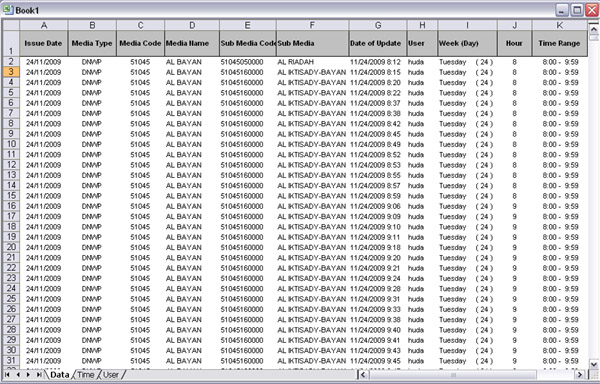Screen dimensions: 600x384
Task: Click horizontal scrollbar right arrow
Action: coord(580,375)
